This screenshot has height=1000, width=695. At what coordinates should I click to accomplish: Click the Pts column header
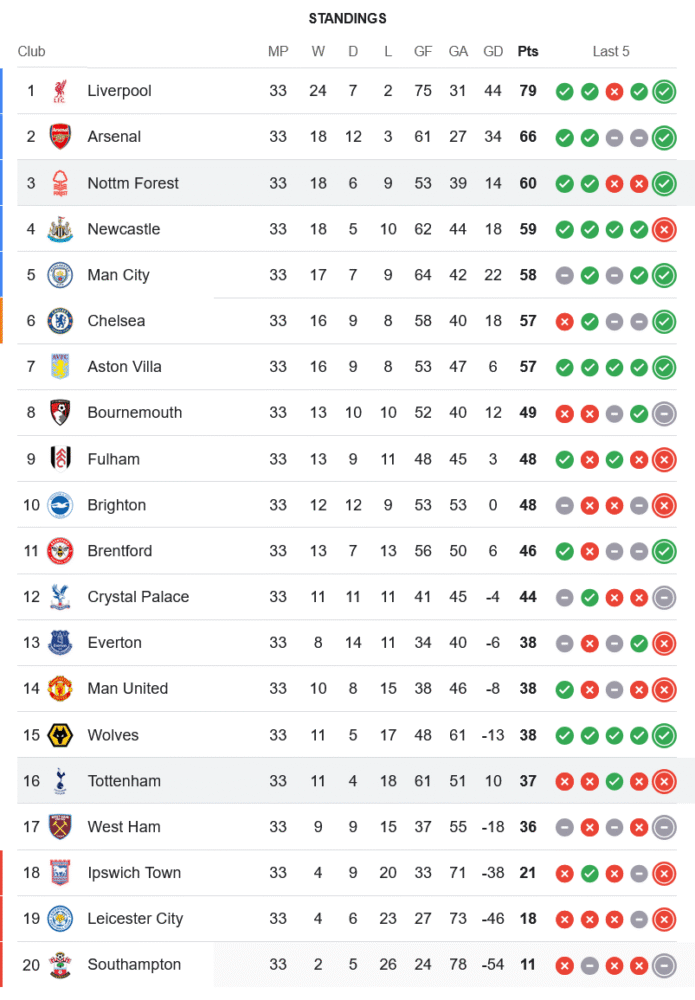(x=527, y=51)
